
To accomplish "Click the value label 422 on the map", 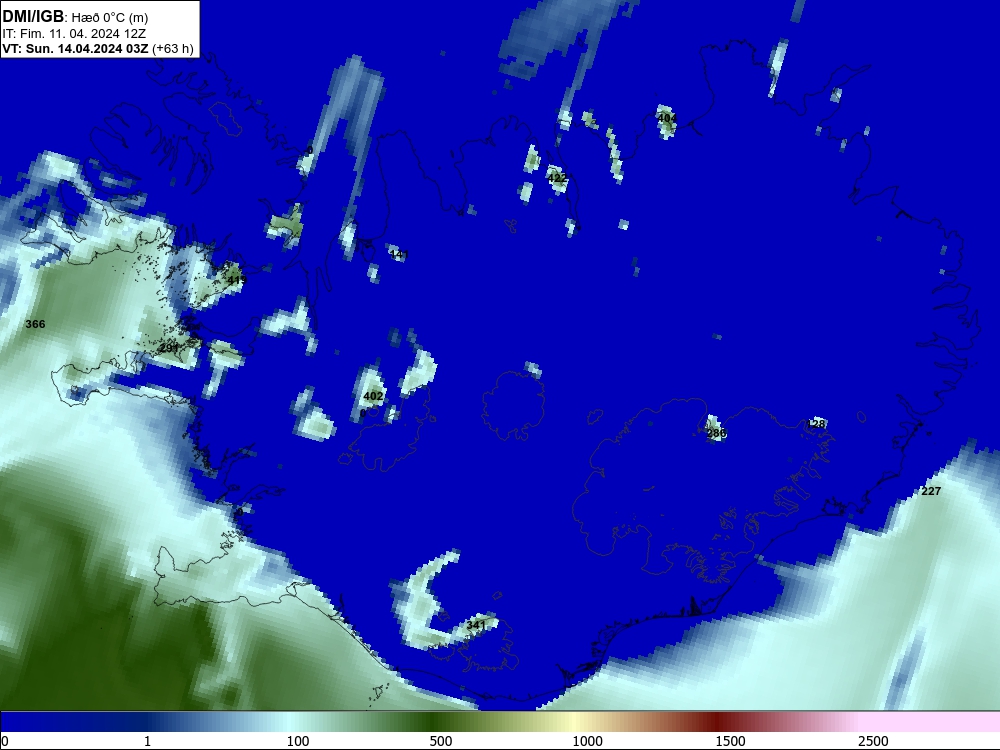I will coord(557,178).
